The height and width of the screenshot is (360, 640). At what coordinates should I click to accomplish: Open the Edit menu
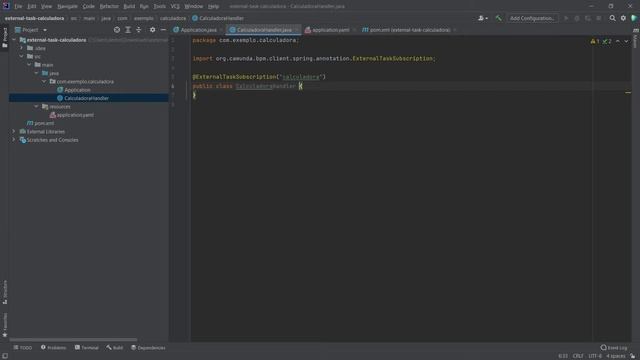(32, 6)
